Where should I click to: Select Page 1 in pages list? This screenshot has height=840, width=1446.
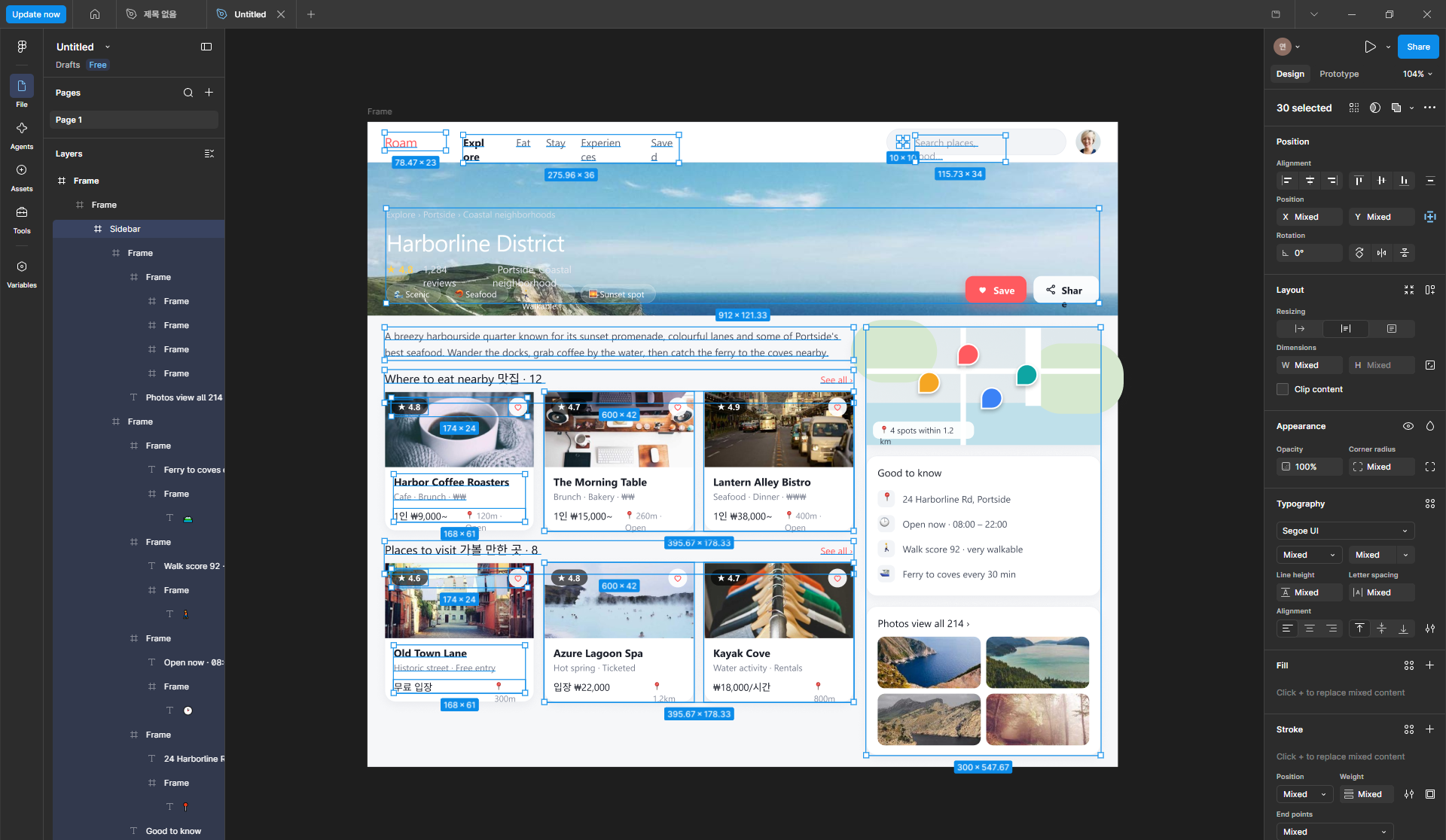tap(134, 120)
